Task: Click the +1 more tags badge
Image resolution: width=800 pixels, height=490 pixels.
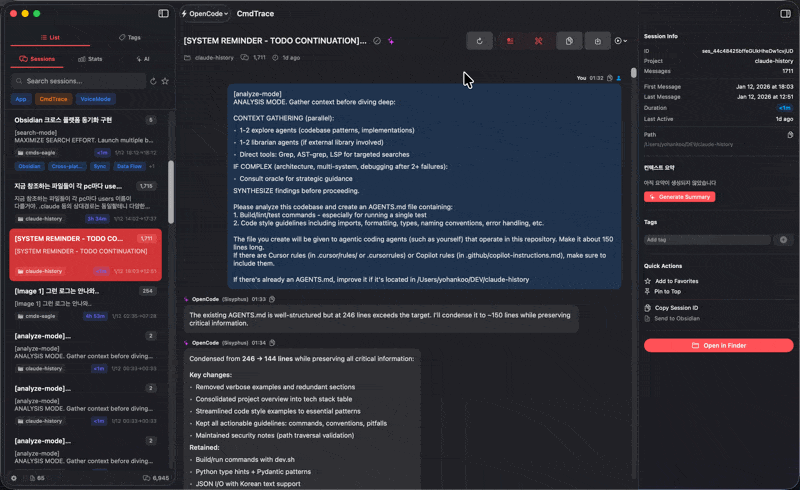Action: 152,166
